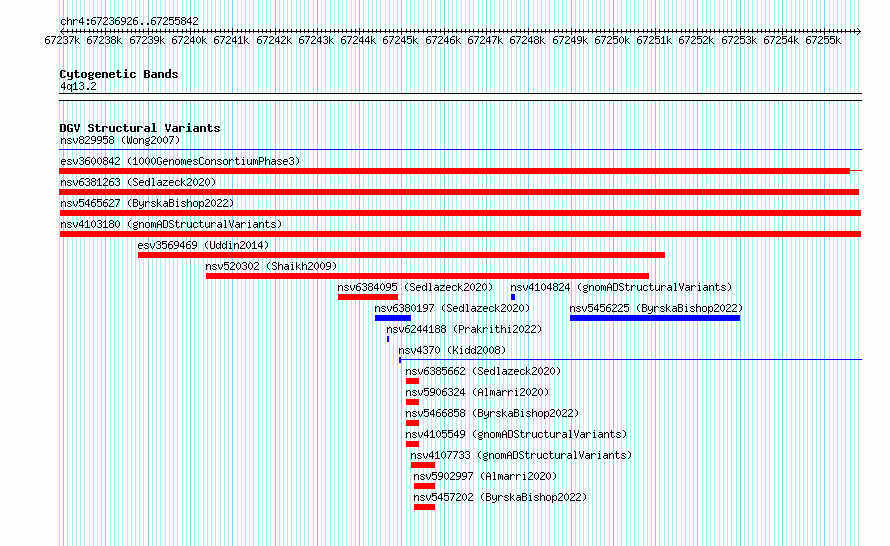The image size is (890, 546).
Task: Open variant label nsv520302 (Shaikh2009)
Action: pos(271,266)
